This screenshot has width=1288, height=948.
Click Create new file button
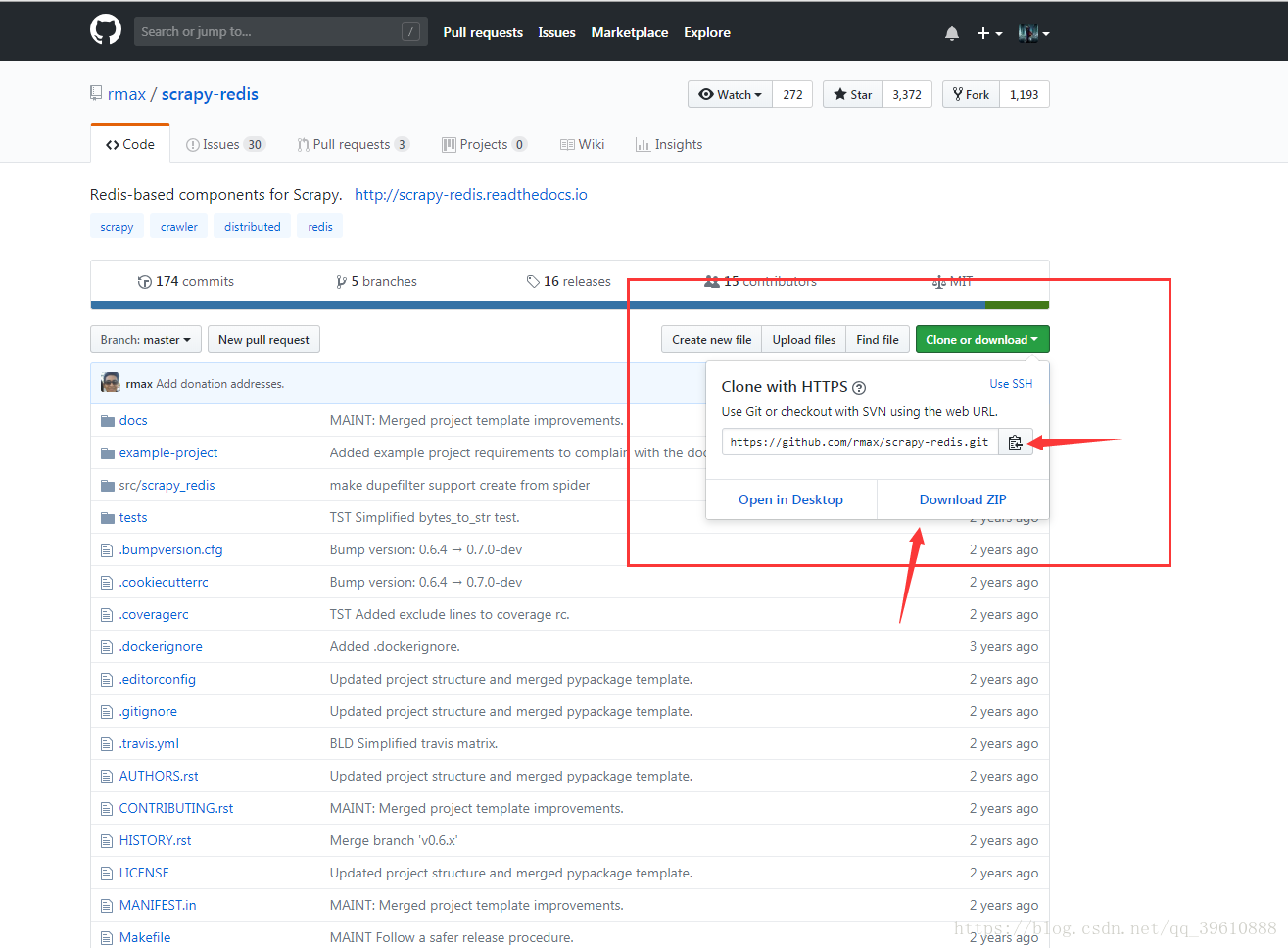(711, 339)
